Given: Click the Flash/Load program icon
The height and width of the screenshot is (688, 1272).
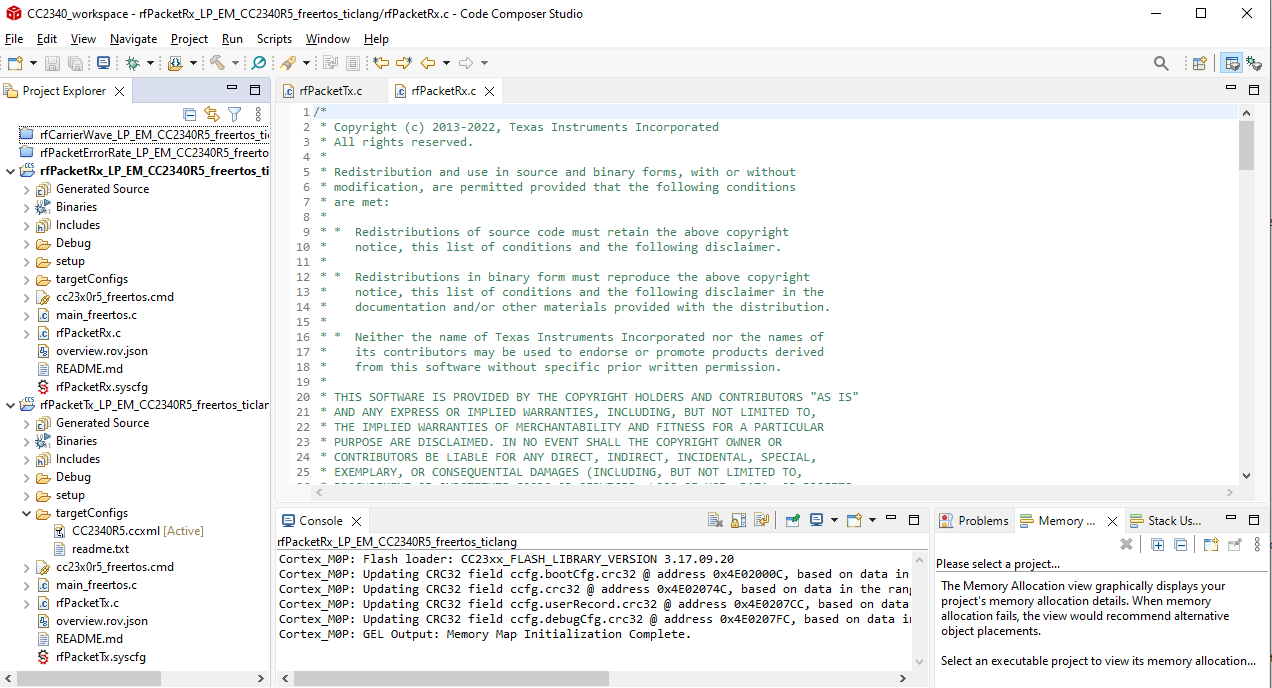Looking at the screenshot, I should point(175,63).
